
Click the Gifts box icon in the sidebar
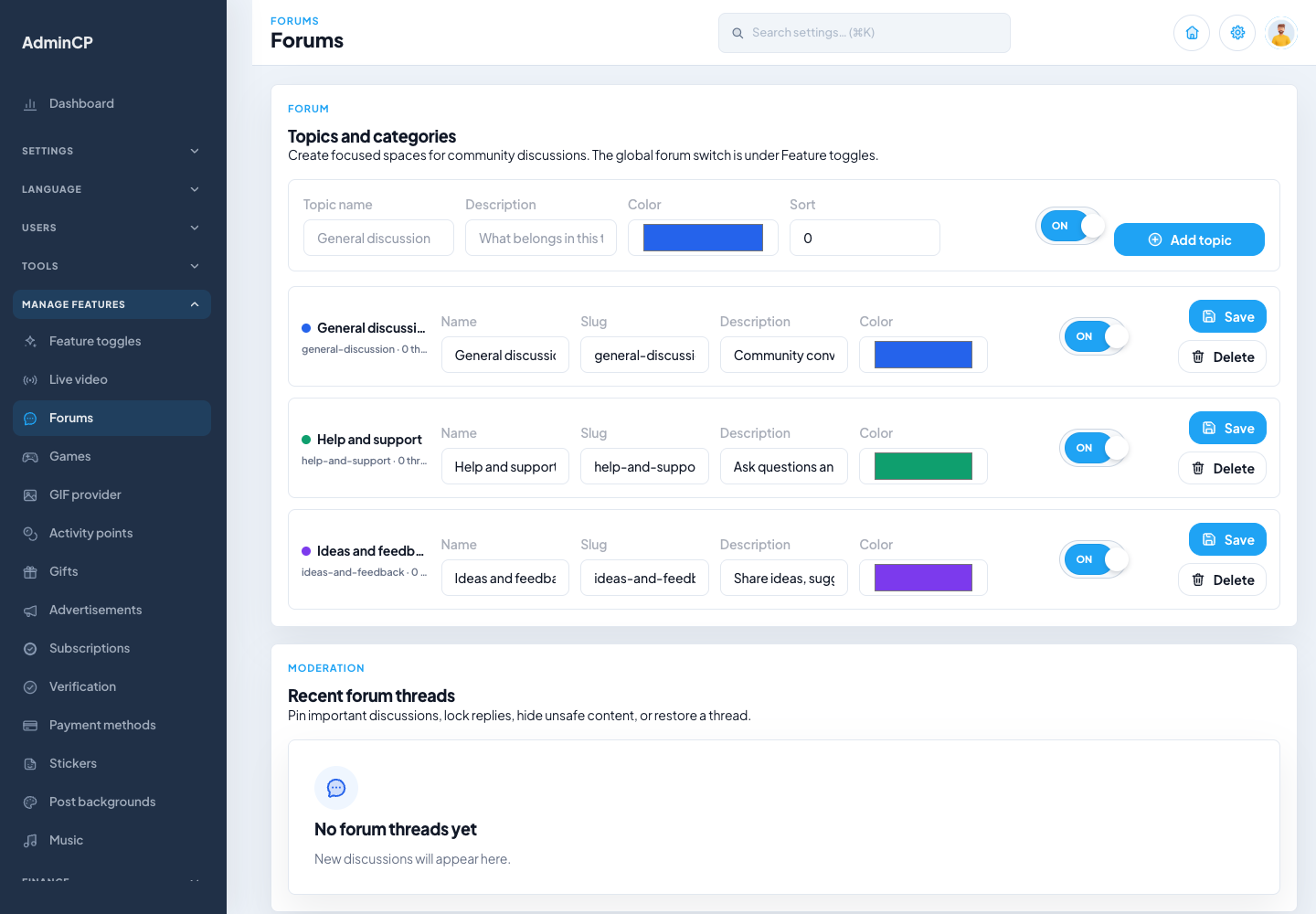(x=30, y=572)
